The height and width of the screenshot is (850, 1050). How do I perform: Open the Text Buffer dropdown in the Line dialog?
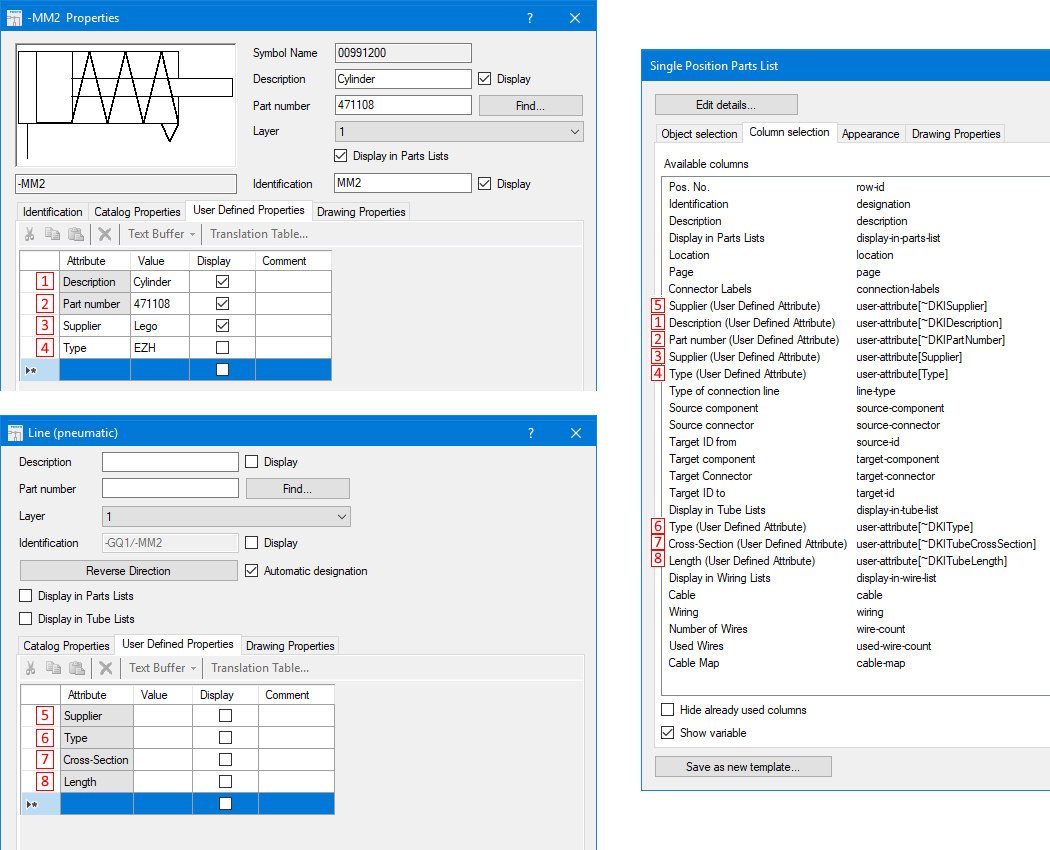161,667
